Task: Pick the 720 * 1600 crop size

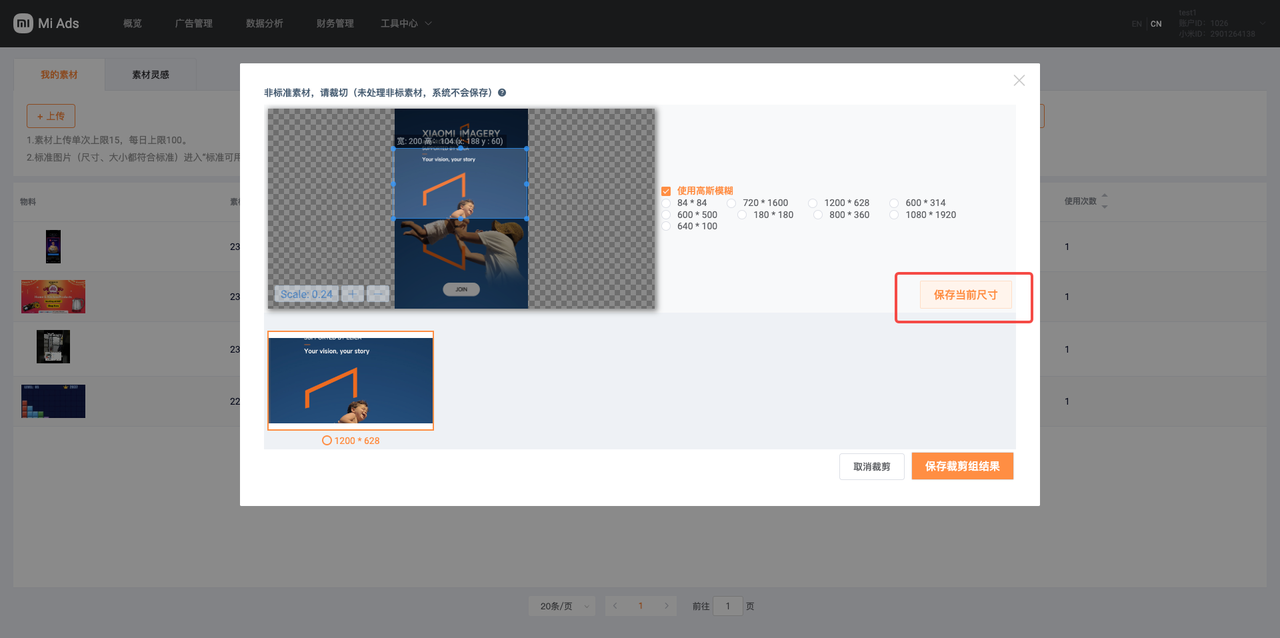Action: [x=733, y=203]
